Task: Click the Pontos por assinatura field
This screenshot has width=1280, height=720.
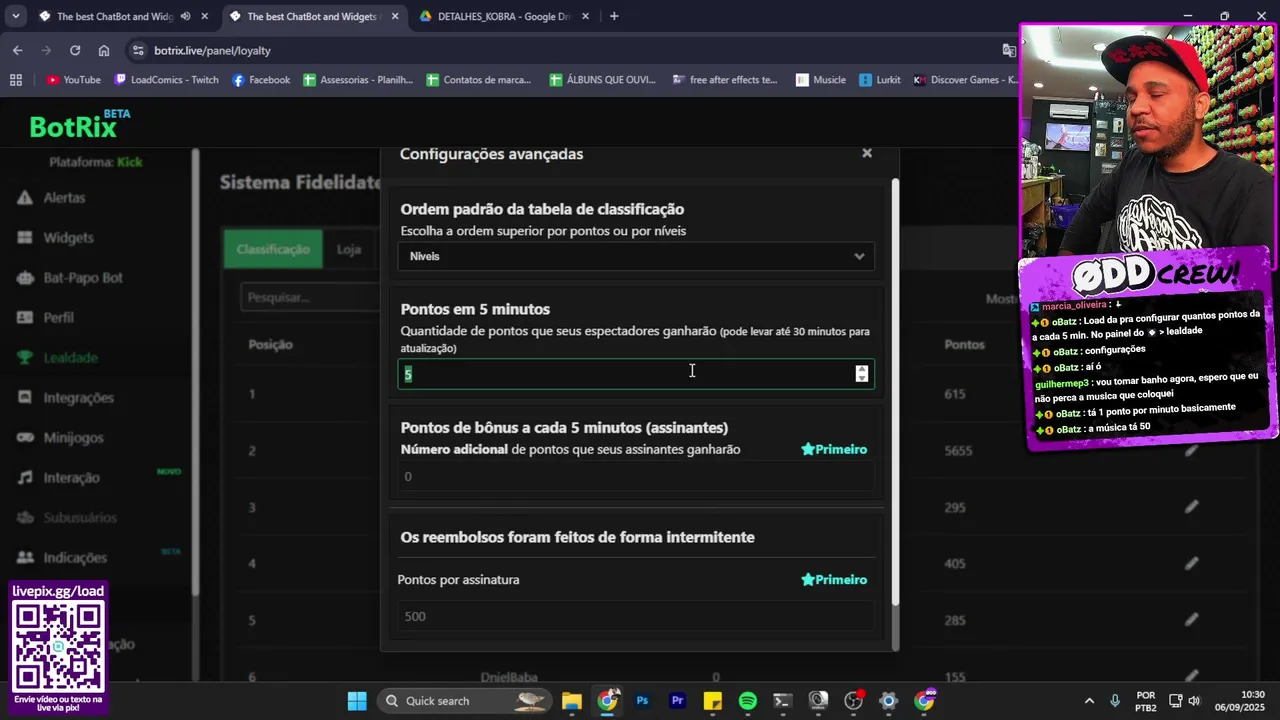Action: 636,616
